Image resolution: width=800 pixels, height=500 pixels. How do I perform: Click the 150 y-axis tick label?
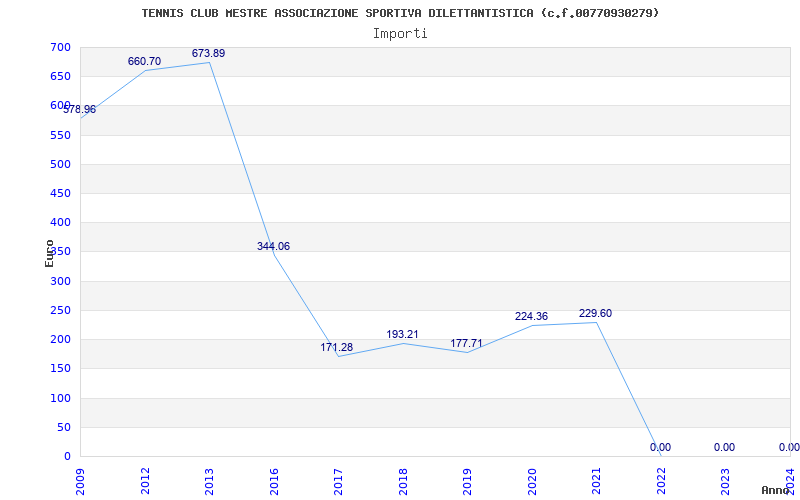tap(60, 368)
